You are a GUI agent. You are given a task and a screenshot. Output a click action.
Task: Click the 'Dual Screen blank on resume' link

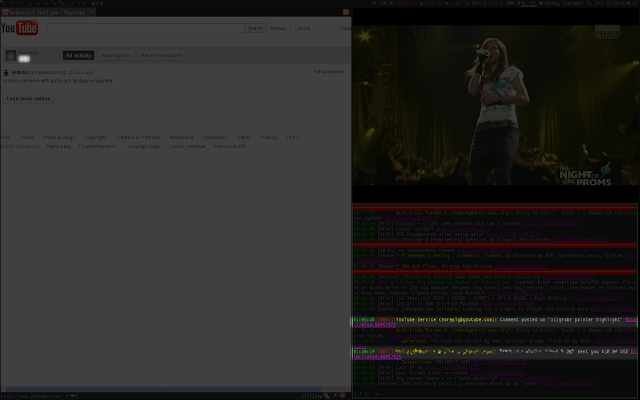(497, 373)
